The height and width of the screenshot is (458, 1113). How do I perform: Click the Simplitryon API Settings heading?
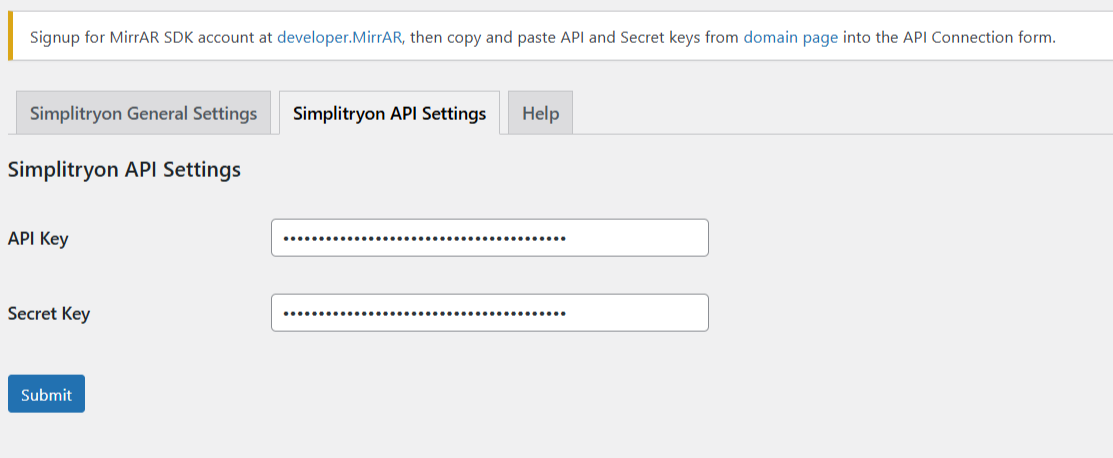tap(124, 170)
